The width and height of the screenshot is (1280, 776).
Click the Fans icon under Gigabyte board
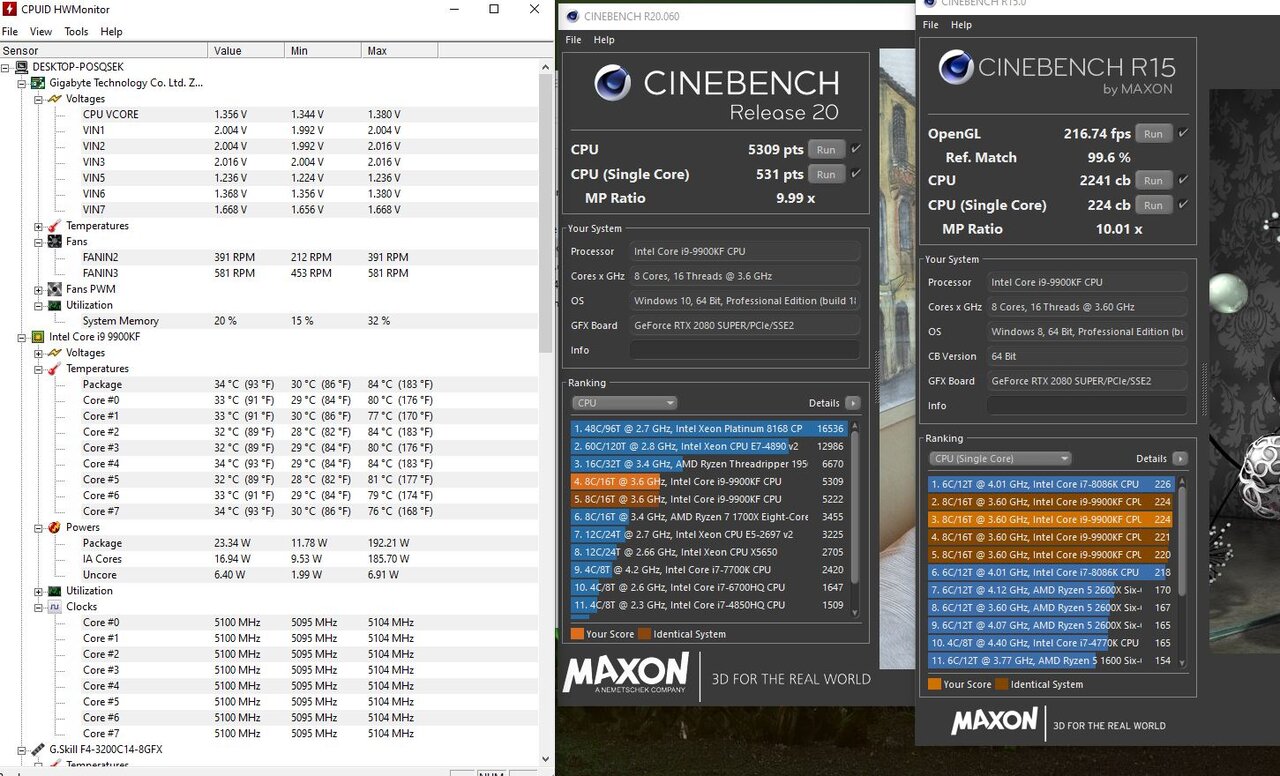click(x=55, y=242)
